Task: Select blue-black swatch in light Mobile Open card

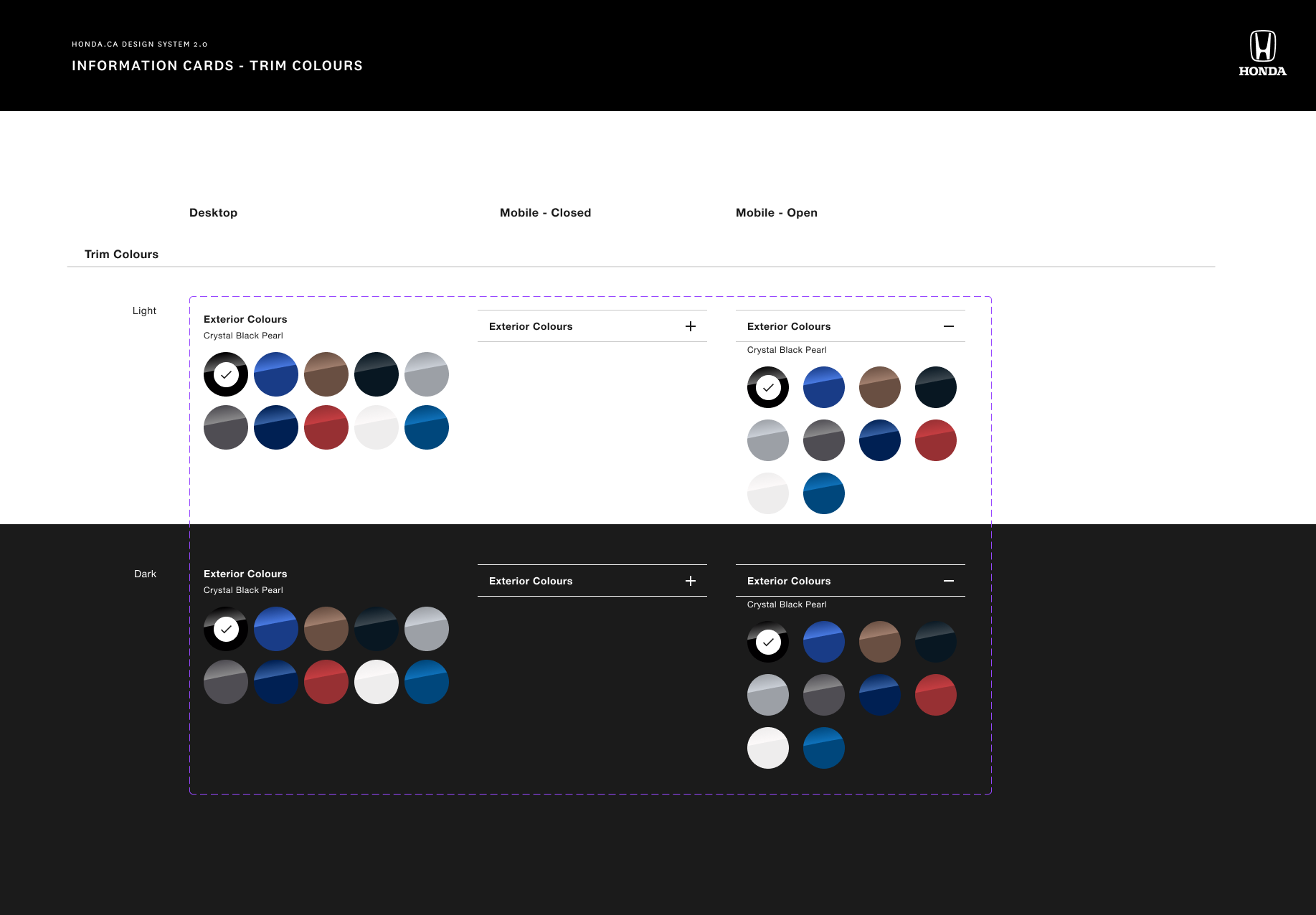Action: [x=936, y=387]
